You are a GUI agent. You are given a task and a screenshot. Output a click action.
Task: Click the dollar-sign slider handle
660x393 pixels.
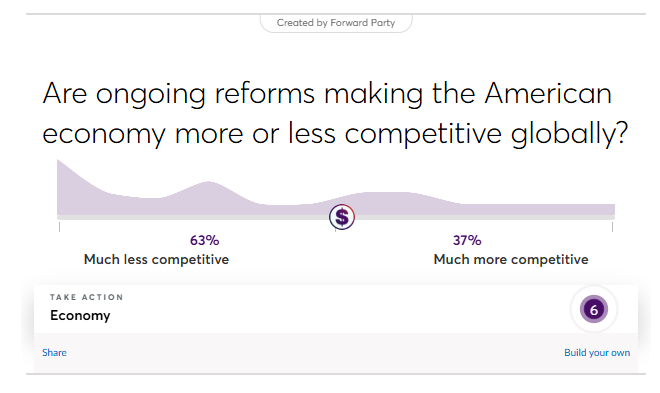[x=342, y=217]
